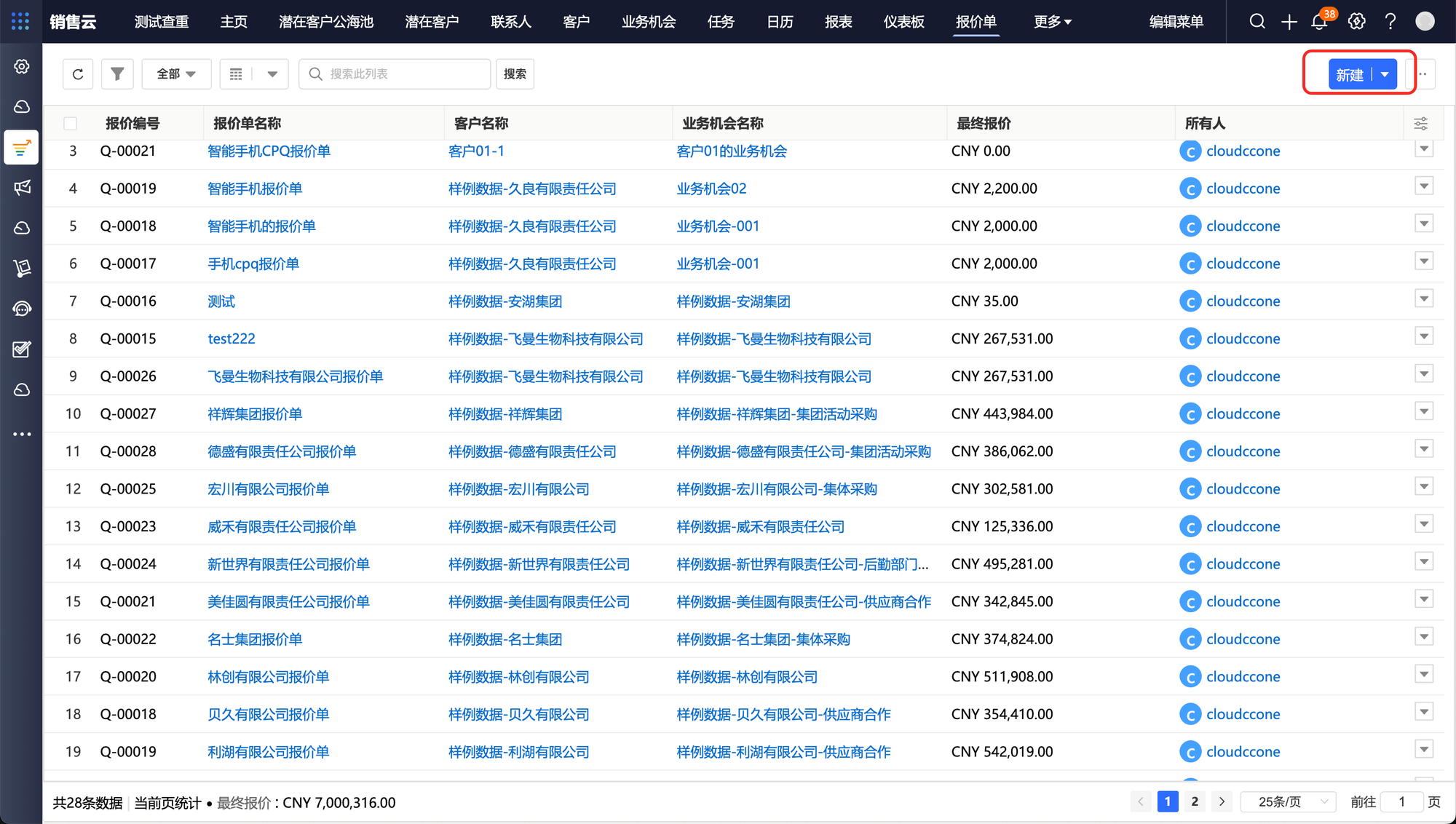Open the global search magnifier icon

coord(1257,22)
